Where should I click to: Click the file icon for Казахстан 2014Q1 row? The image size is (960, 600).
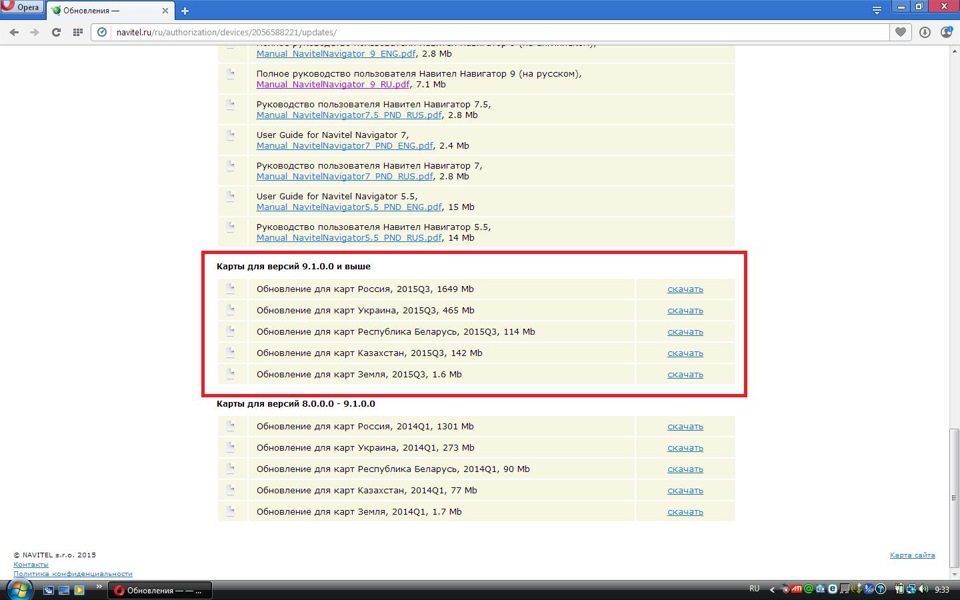[231, 490]
